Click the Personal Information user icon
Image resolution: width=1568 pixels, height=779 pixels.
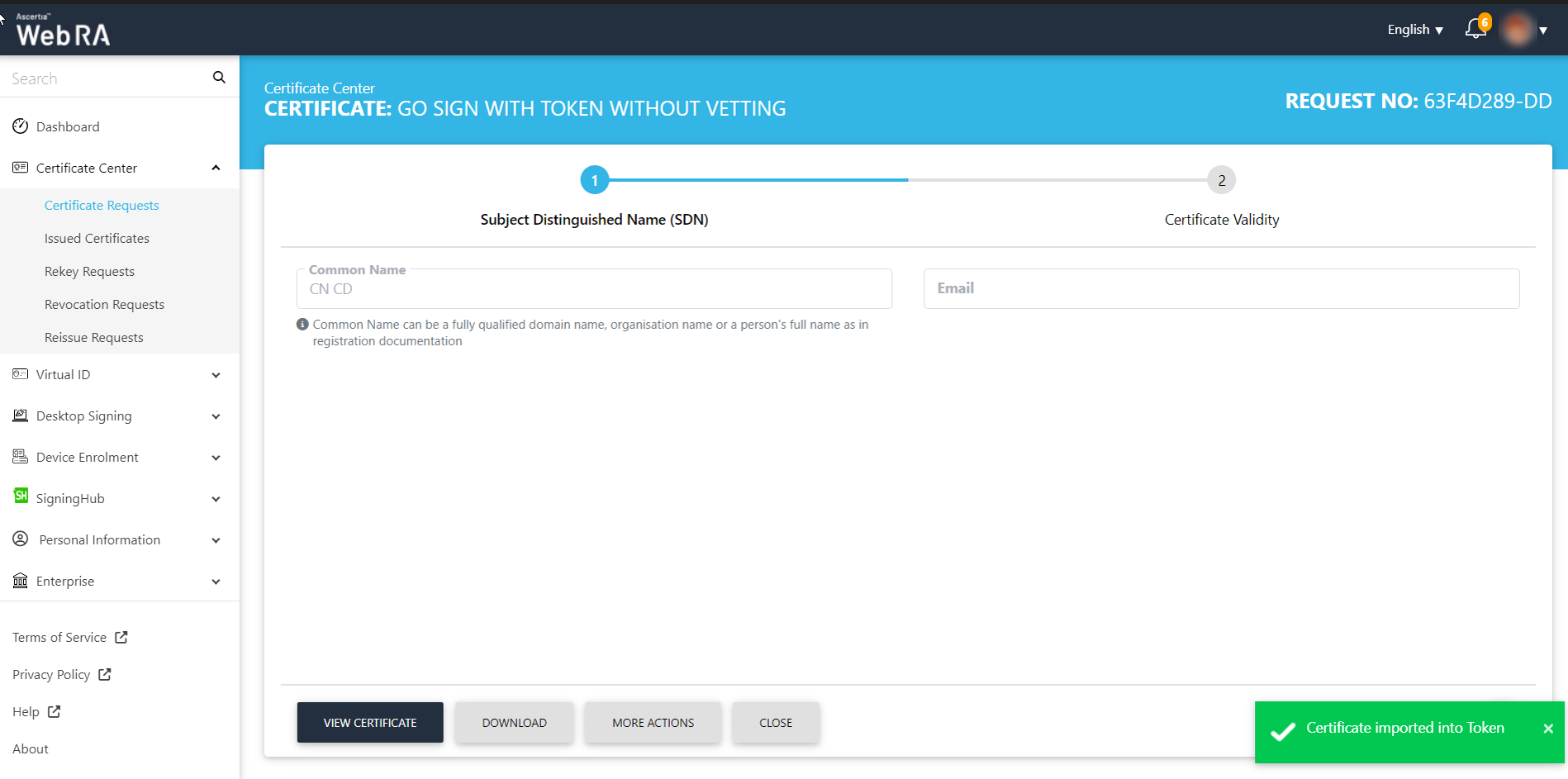point(21,539)
